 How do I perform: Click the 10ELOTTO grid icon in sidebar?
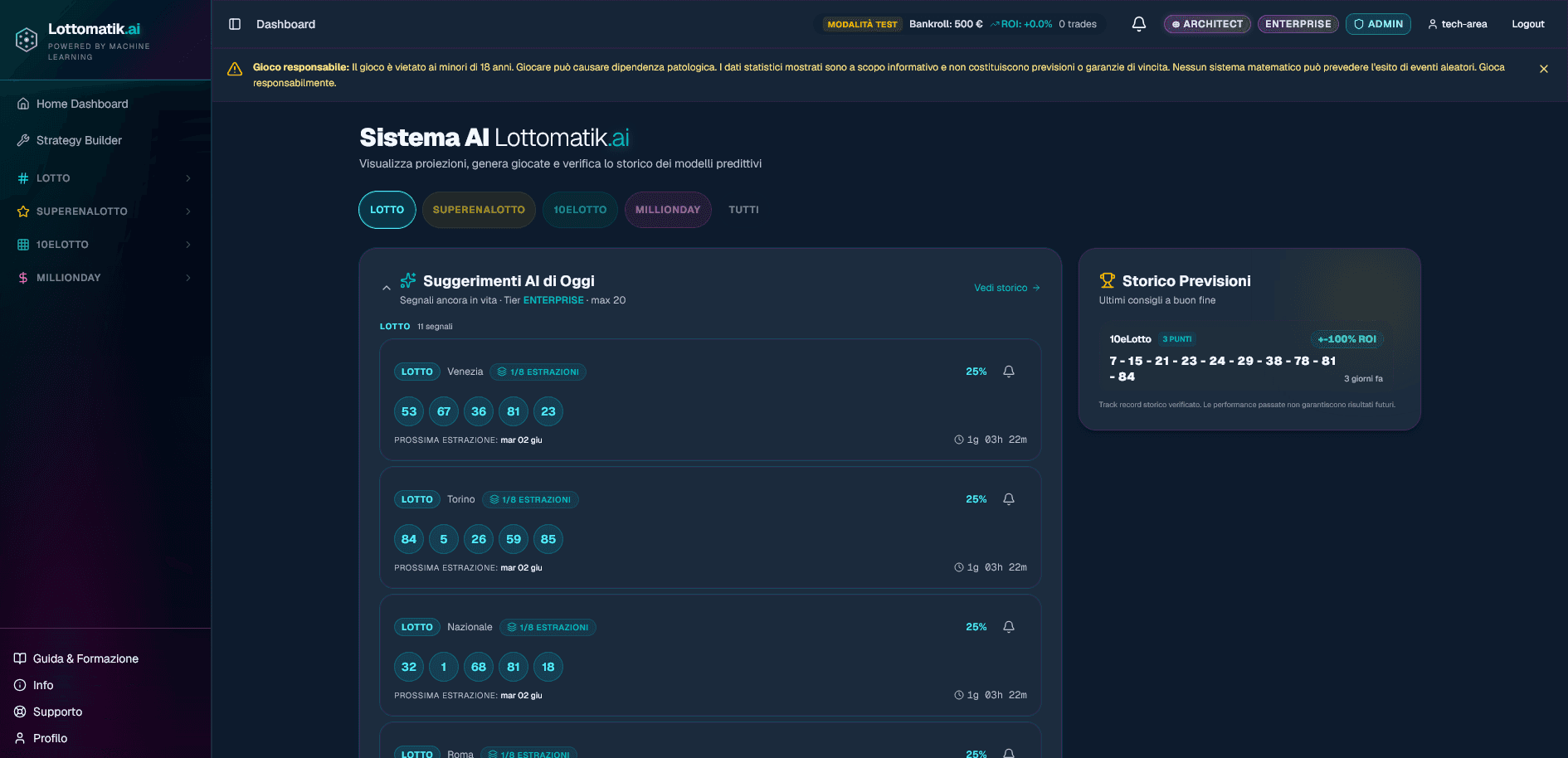[23, 245]
